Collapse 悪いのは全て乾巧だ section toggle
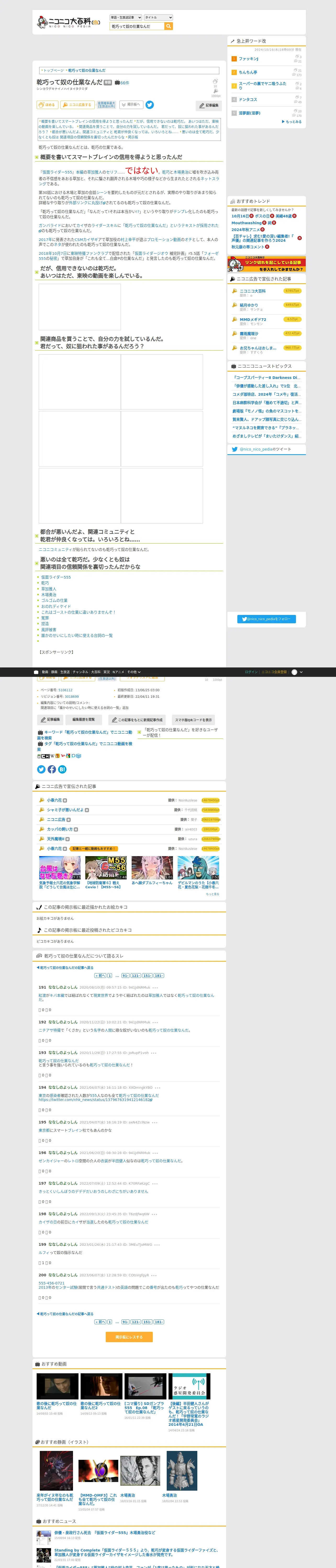 coord(37,563)
